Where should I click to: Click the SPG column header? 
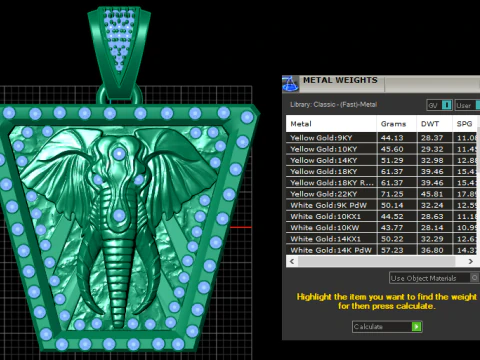tap(466, 124)
